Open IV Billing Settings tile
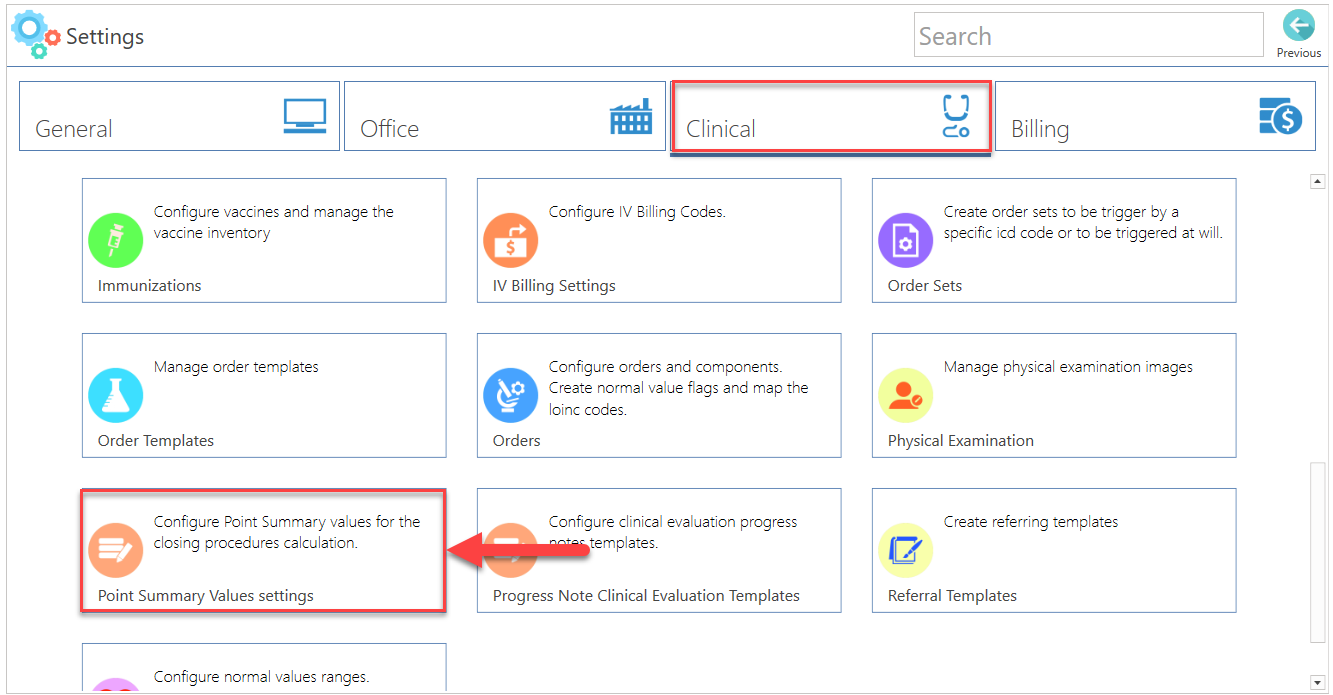 point(659,240)
